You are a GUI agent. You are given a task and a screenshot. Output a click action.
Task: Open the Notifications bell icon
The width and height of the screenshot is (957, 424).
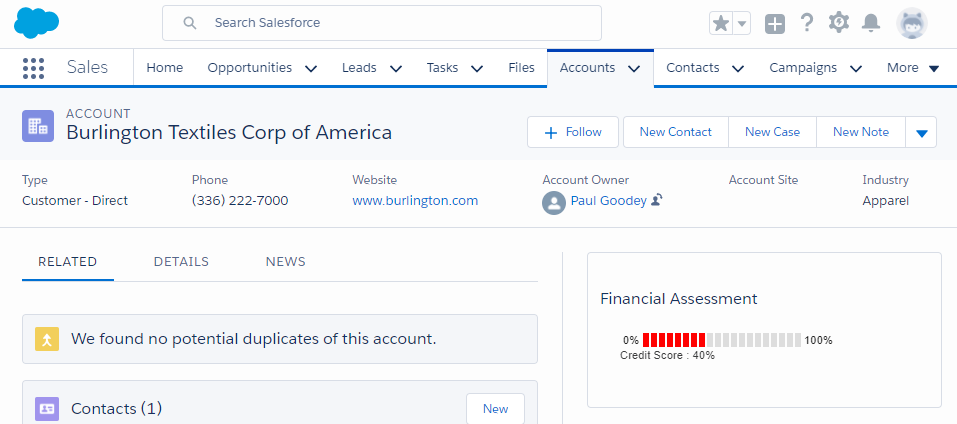[x=871, y=23]
